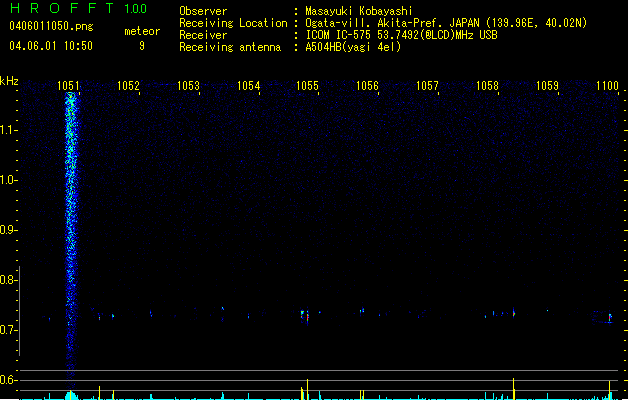Click the meteor count value 9
The height and width of the screenshot is (400, 629).
pos(142,46)
